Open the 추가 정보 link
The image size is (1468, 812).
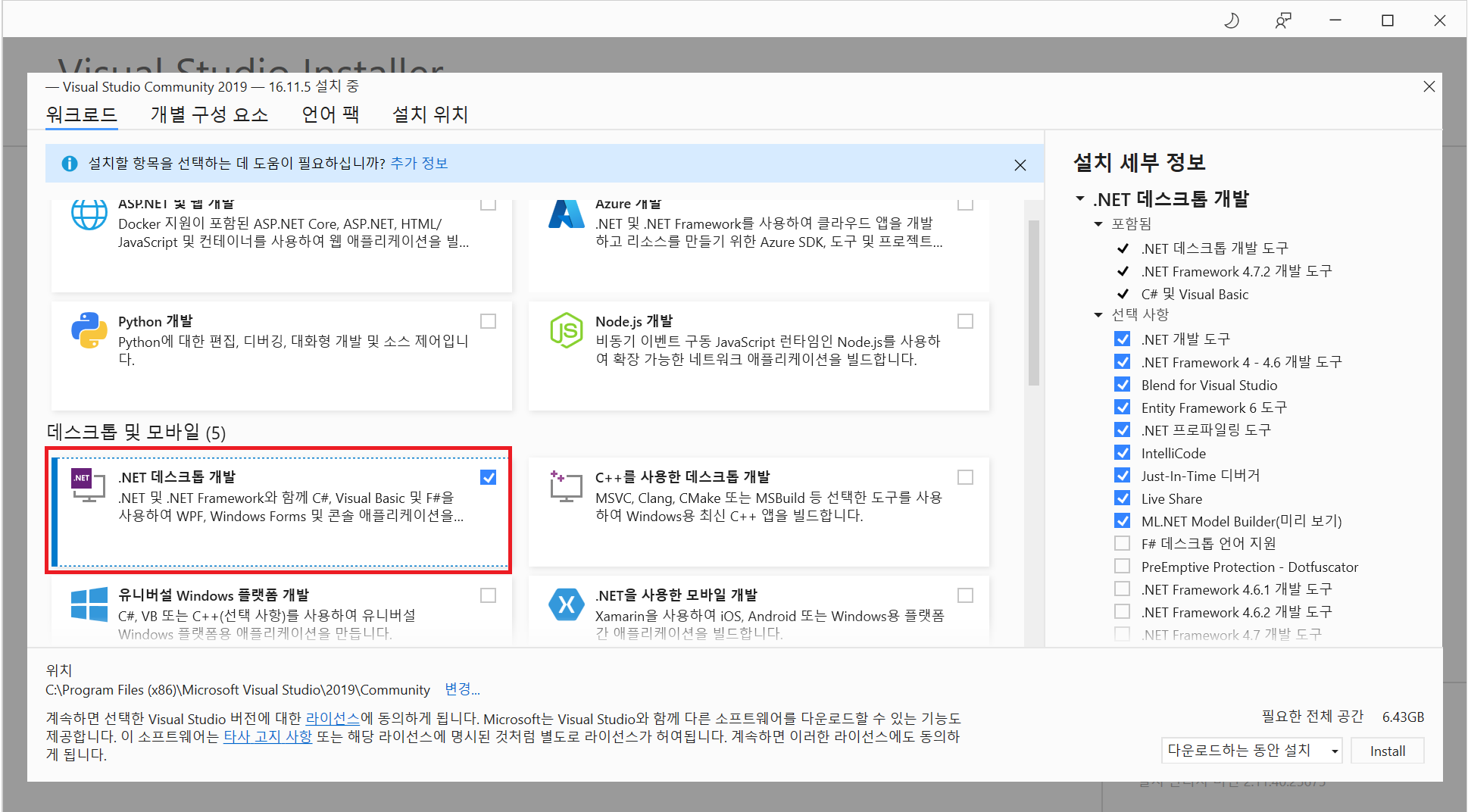(419, 164)
